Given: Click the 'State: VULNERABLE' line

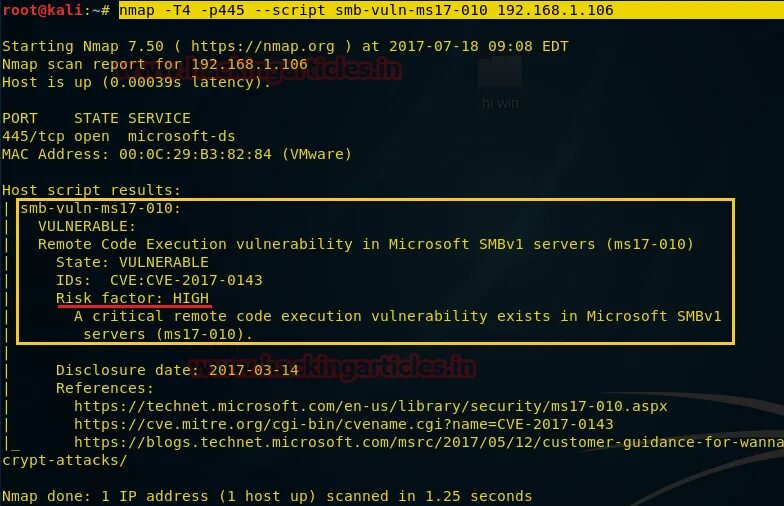Looking at the screenshot, I should (x=132, y=262).
